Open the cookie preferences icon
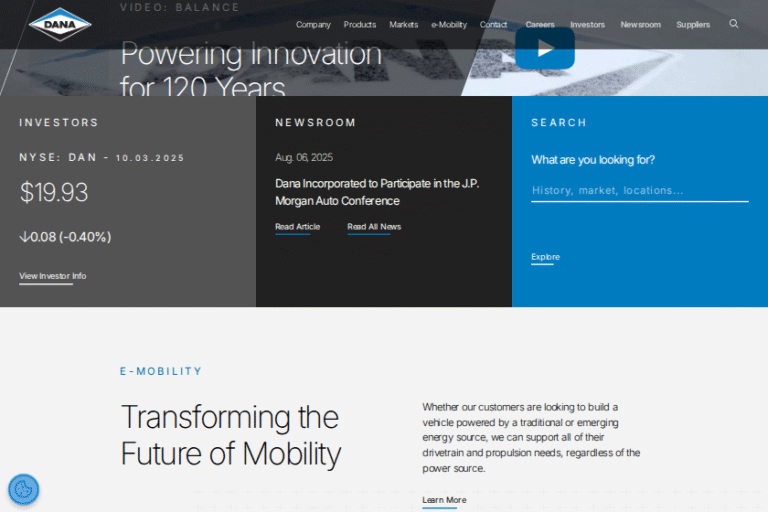 pyautogui.click(x=23, y=490)
